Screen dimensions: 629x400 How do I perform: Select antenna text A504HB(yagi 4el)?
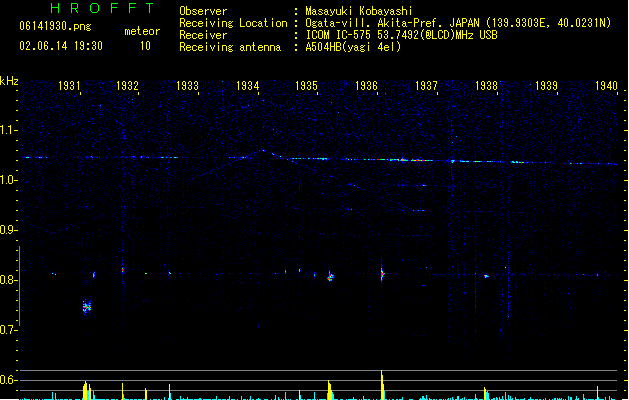(353, 47)
